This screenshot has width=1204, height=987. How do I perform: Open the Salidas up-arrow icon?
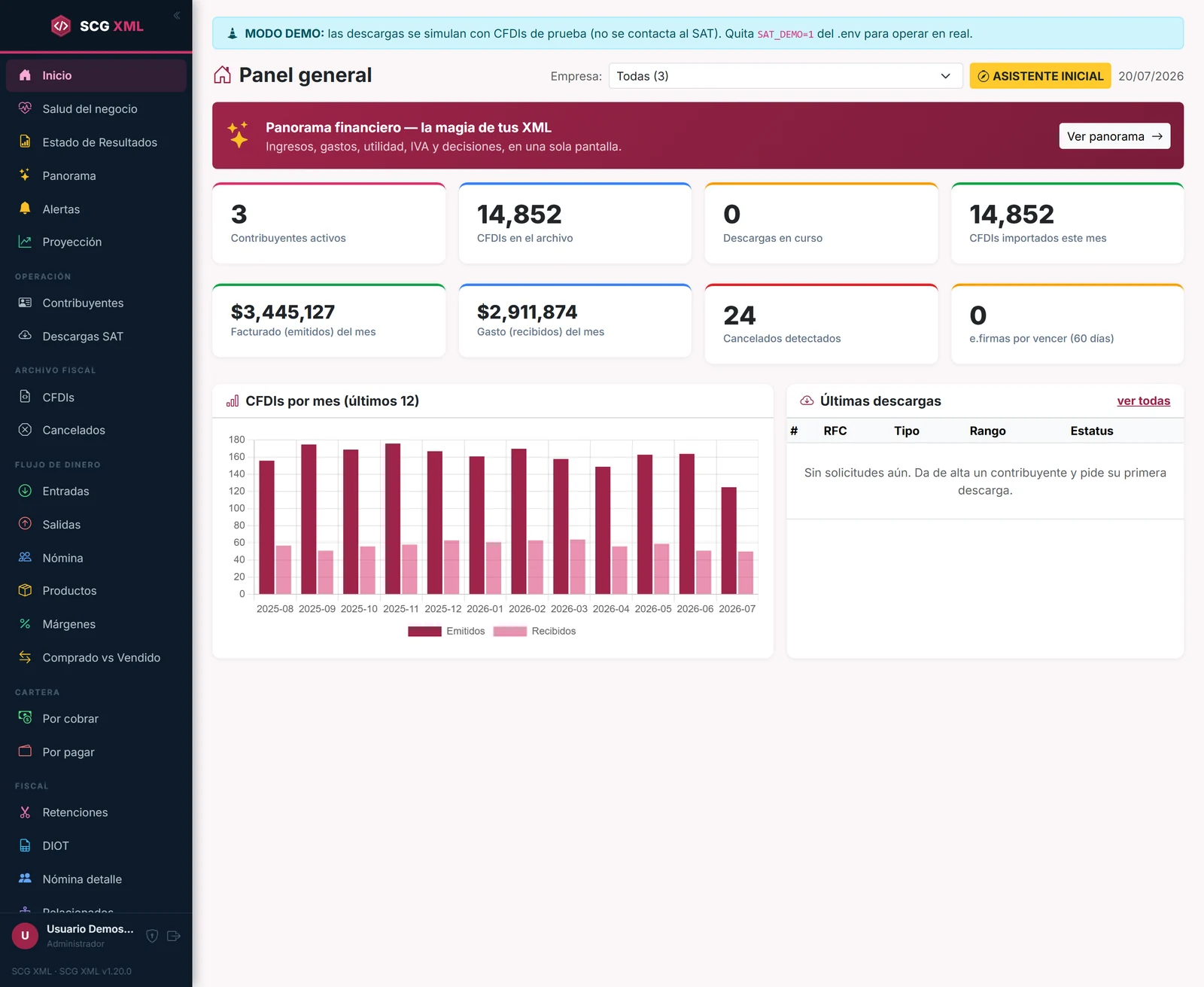[25, 524]
